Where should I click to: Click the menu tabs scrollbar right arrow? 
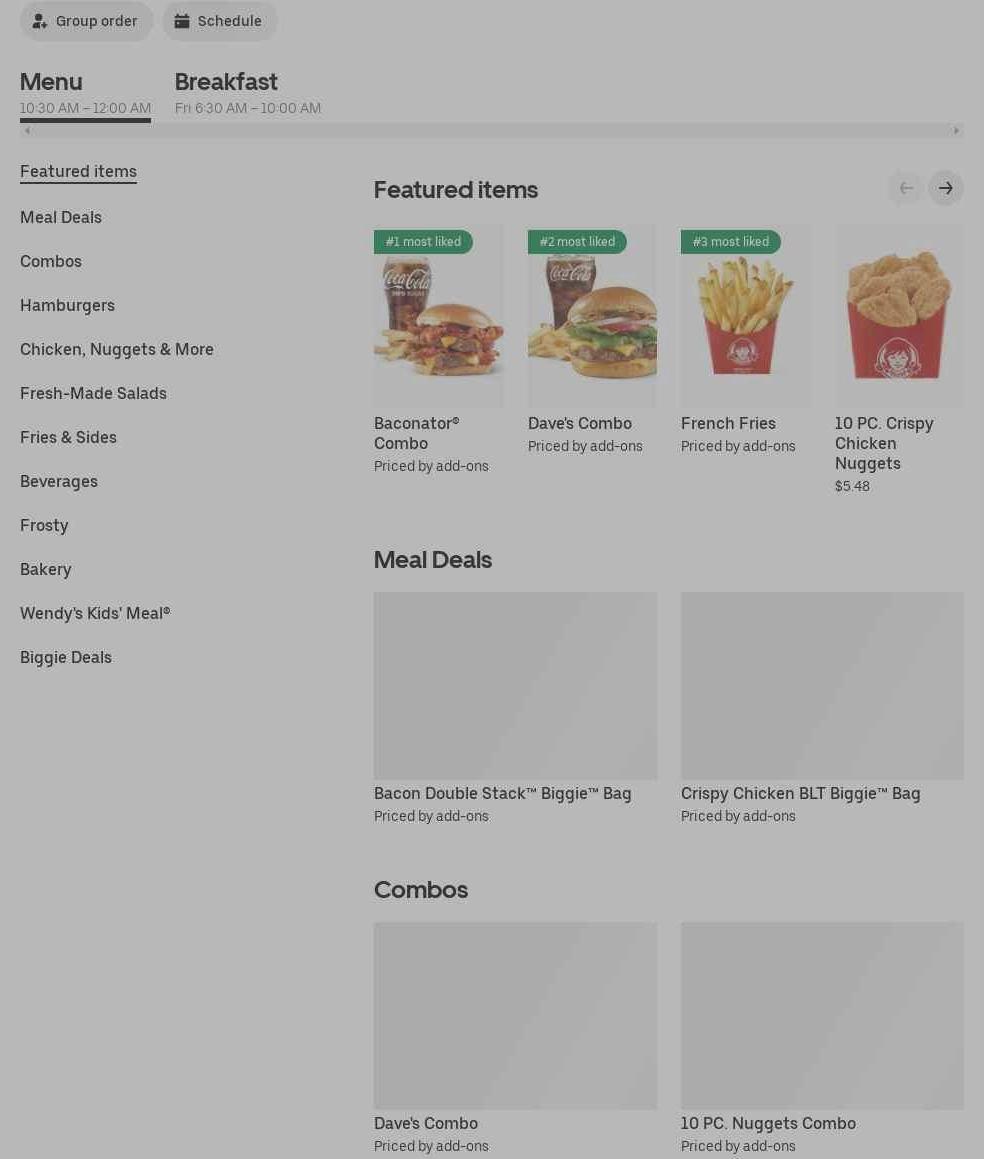(956, 131)
